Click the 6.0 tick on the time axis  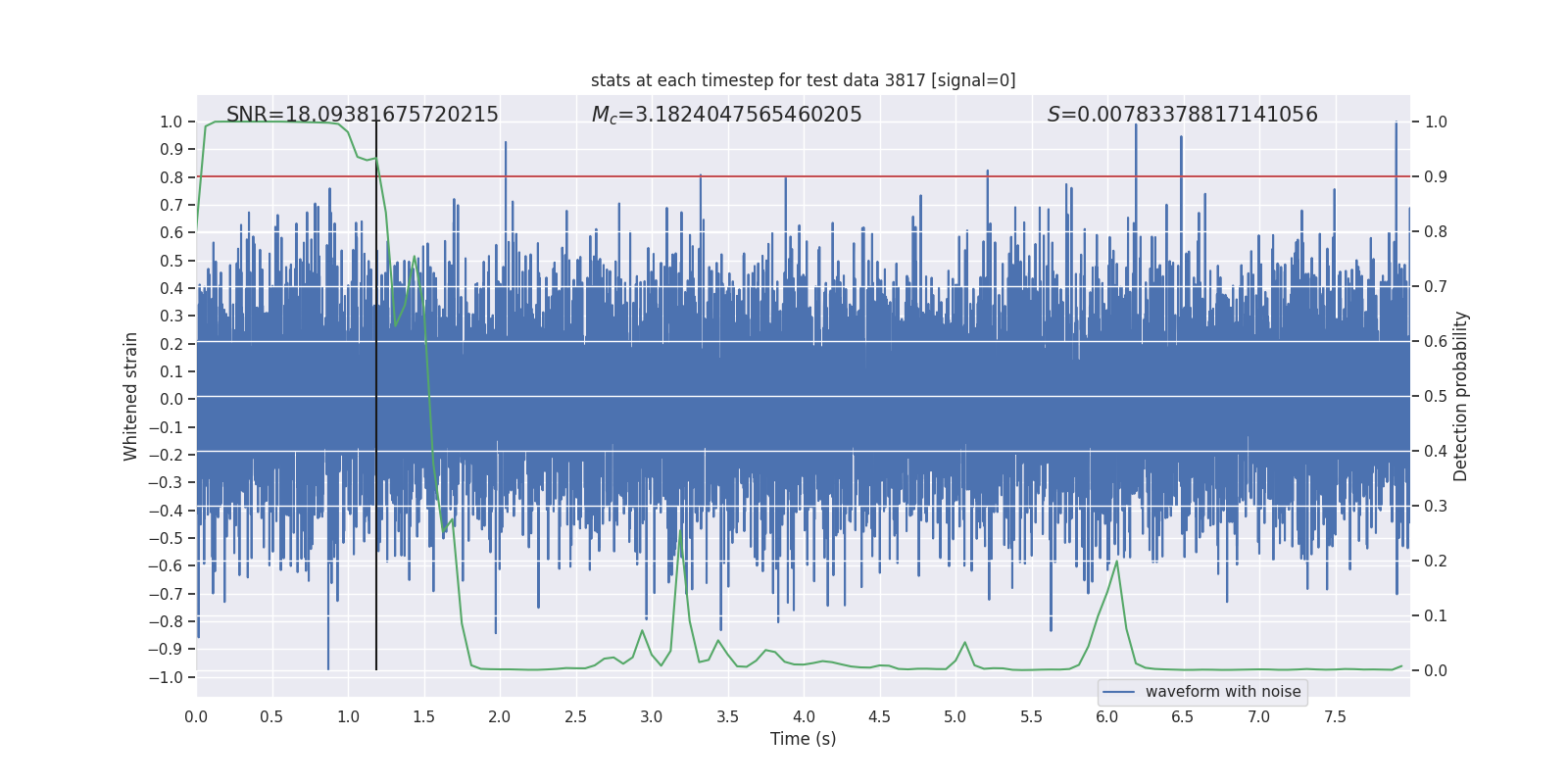pos(1107,716)
